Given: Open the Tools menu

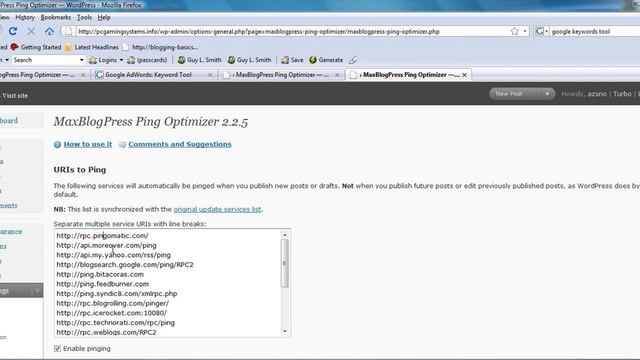Looking at the screenshot, I should 84,18.
